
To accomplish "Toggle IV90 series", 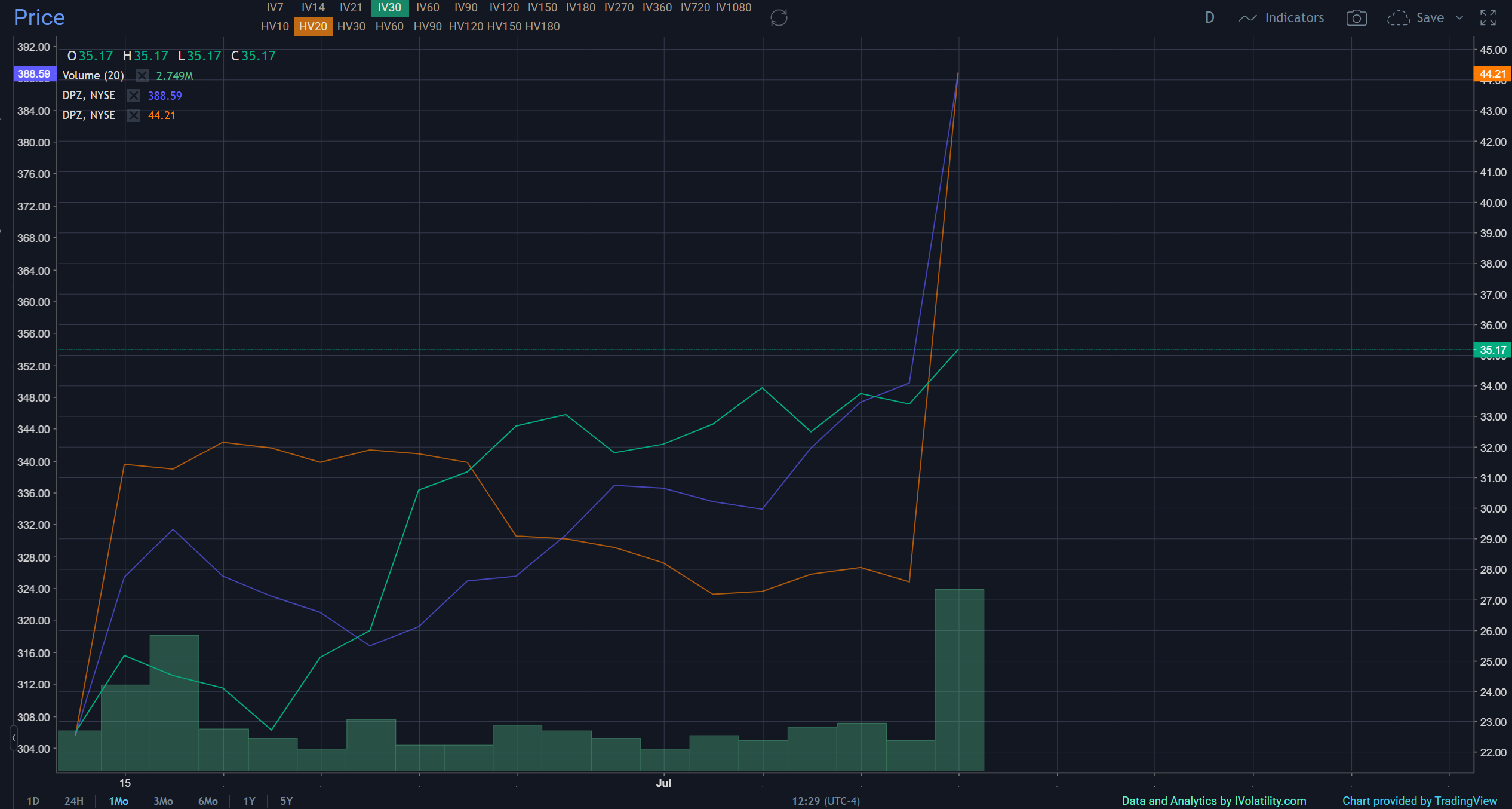I will (x=466, y=7).
